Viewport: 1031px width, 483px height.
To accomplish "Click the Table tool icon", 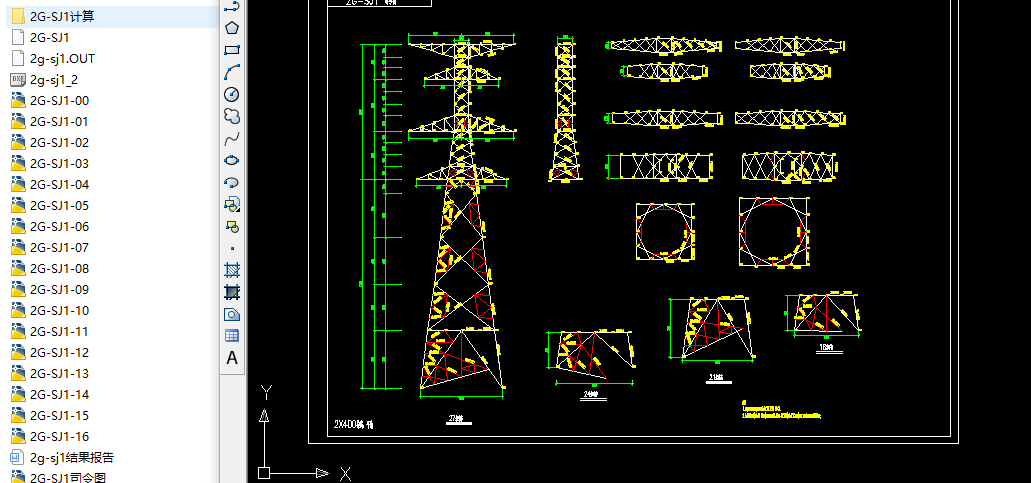I will pyautogui.click(x=231, y=336).
